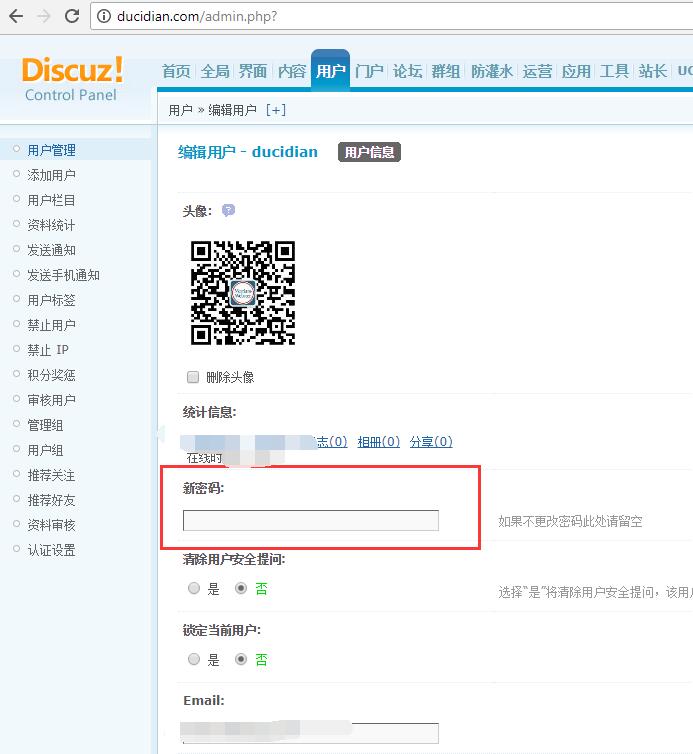693x754 pixels.
Task: Open 用户标签 in the sidebar
Action: (x=51, y=300)
